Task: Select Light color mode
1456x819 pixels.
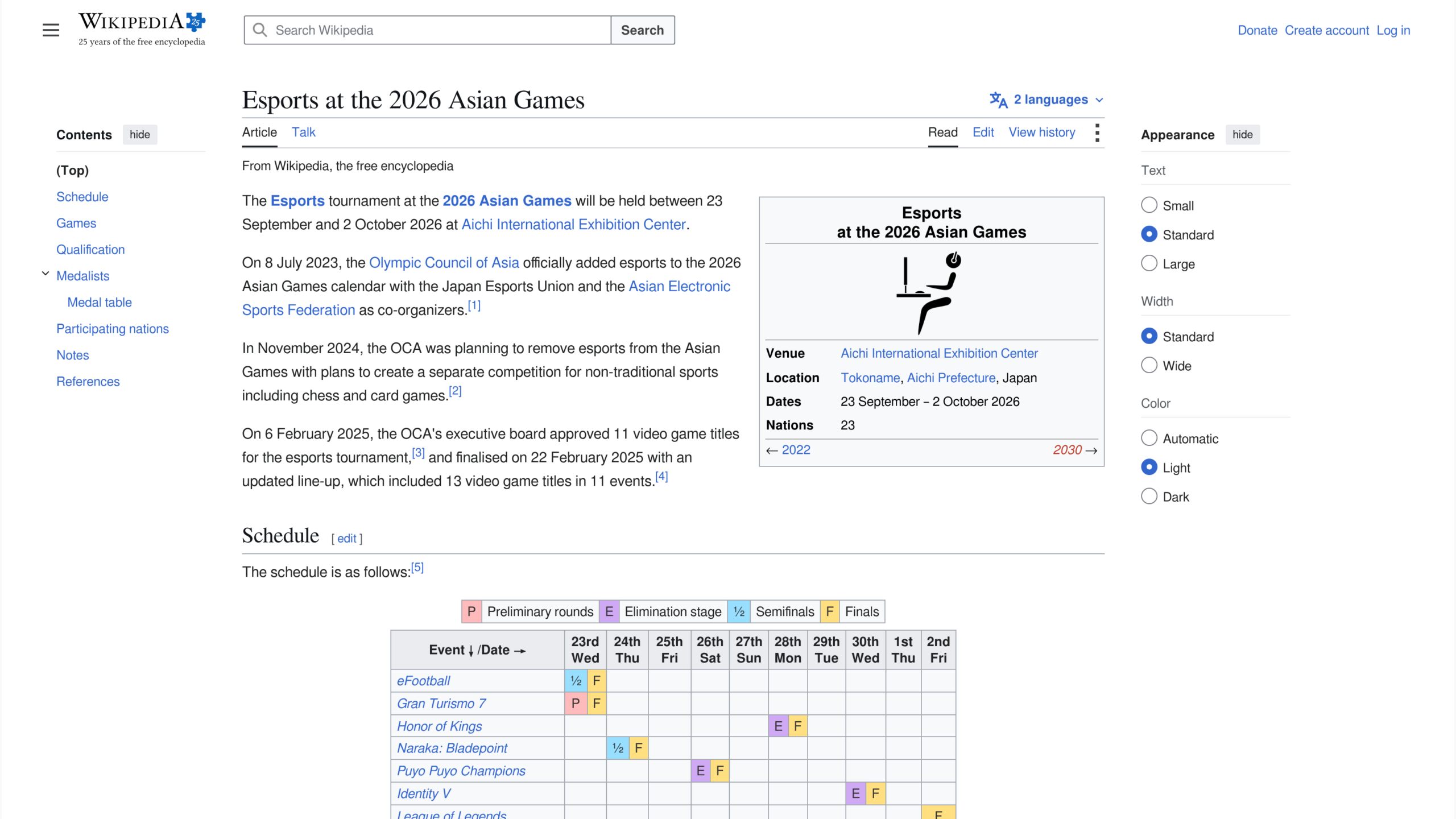Action: (x=1149, y=467)
